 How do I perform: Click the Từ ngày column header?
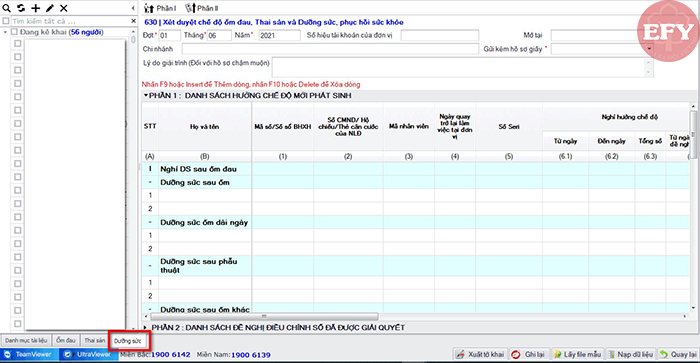(566, 141)
